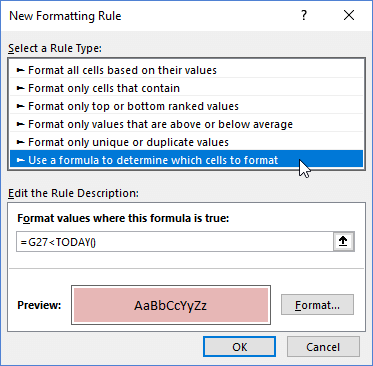Click the 'Preview:' label

tap(39, 305)
